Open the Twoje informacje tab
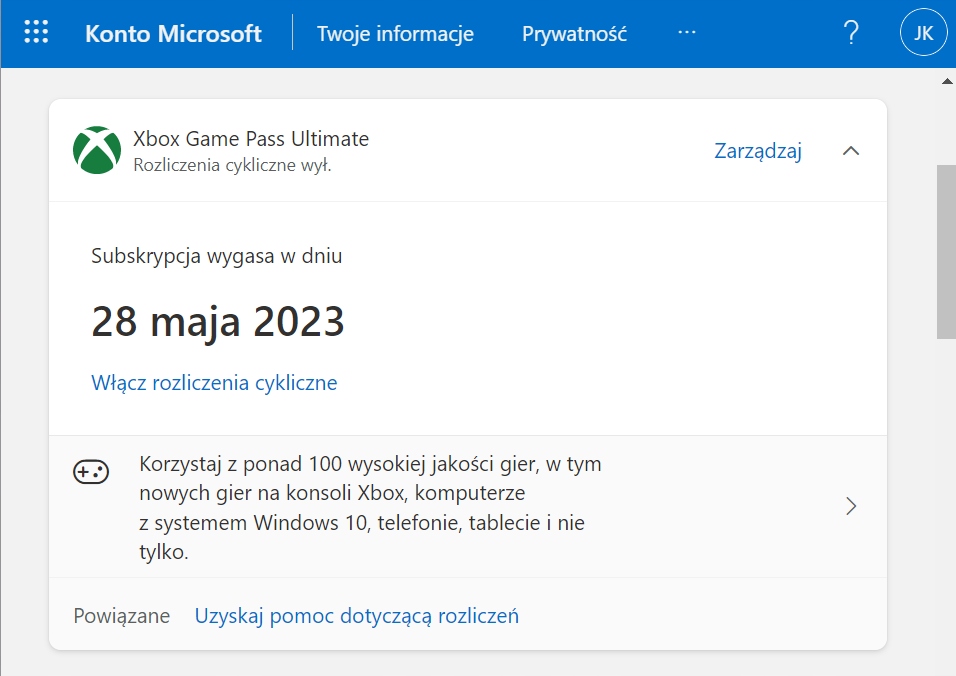 (395, 34)
